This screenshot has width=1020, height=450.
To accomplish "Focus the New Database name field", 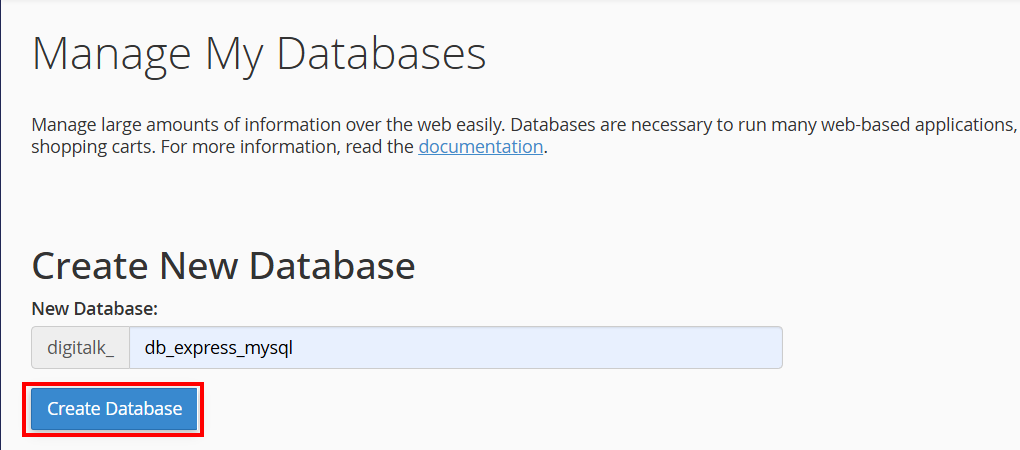I will point(455,348).
